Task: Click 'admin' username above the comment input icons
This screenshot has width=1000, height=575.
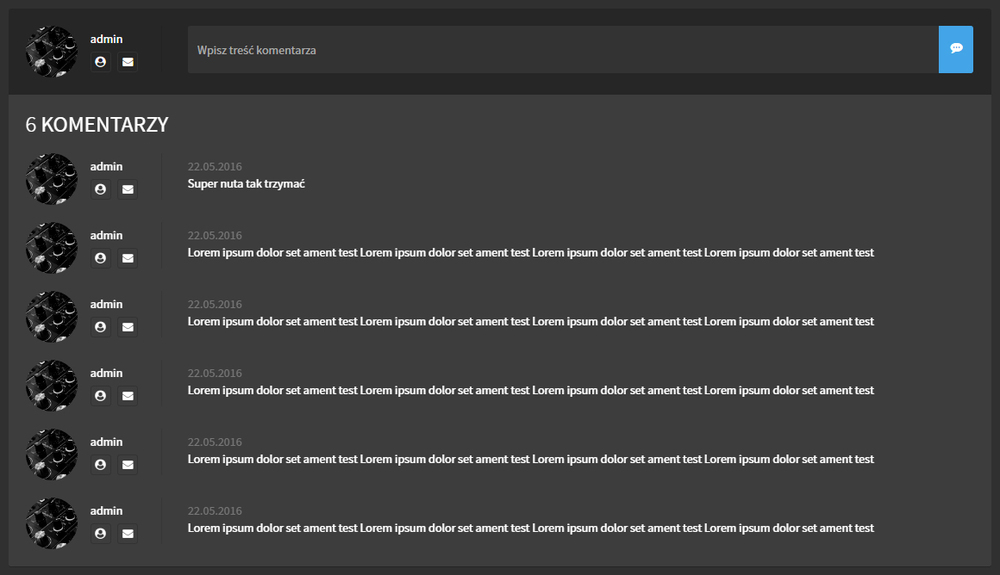Action: coord(106,39)
